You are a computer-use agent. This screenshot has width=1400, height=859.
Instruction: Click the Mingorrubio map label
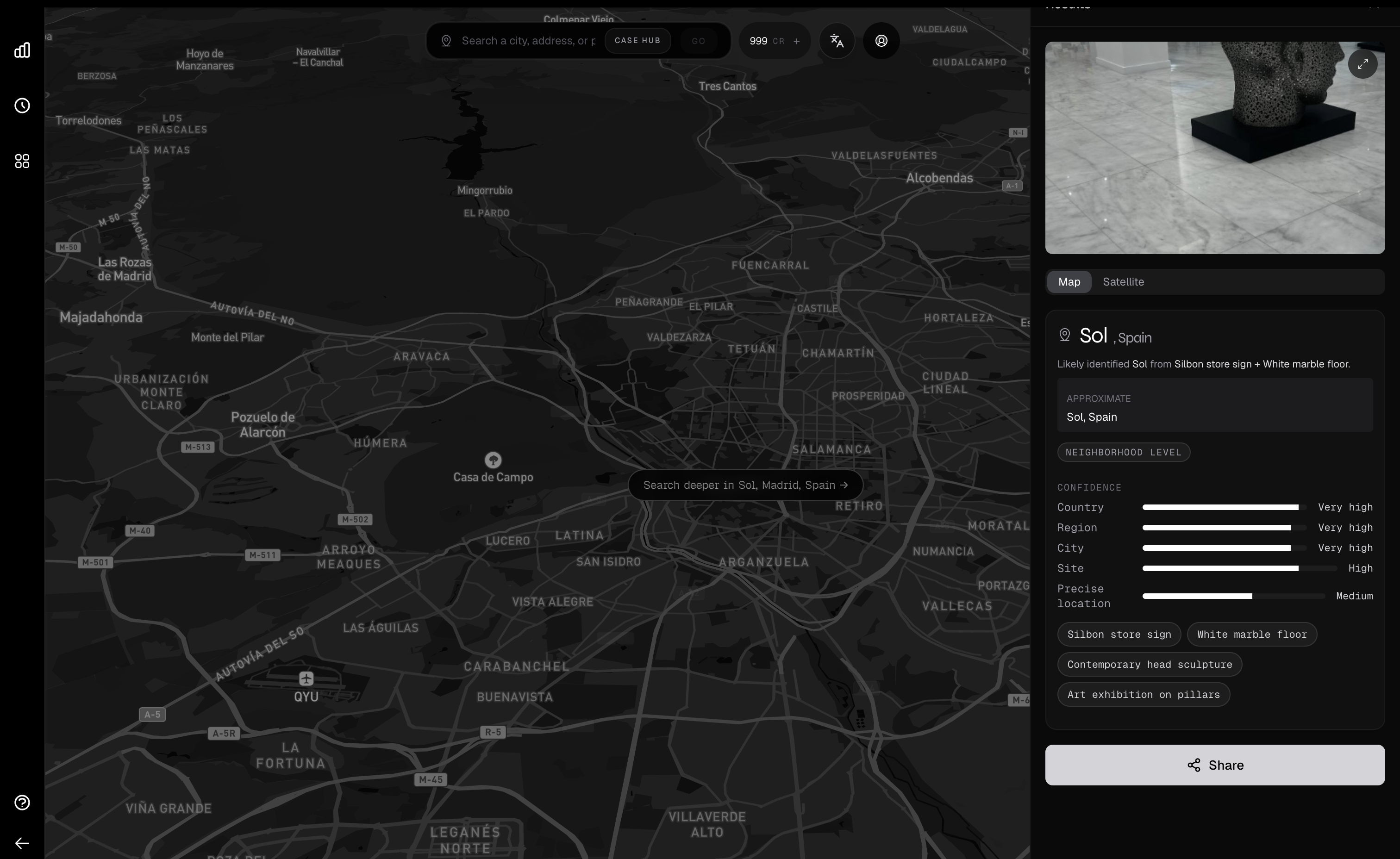485,190
